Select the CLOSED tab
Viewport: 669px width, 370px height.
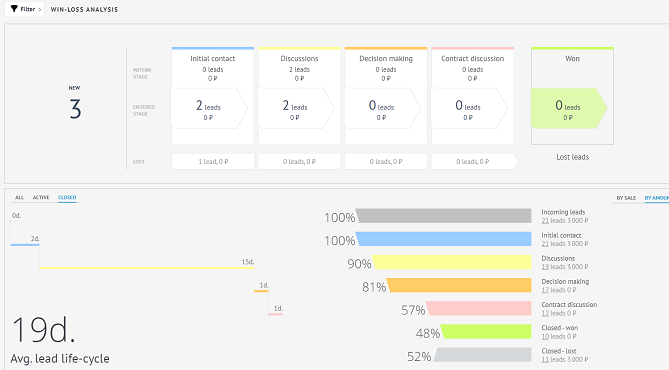pos(67,198)
